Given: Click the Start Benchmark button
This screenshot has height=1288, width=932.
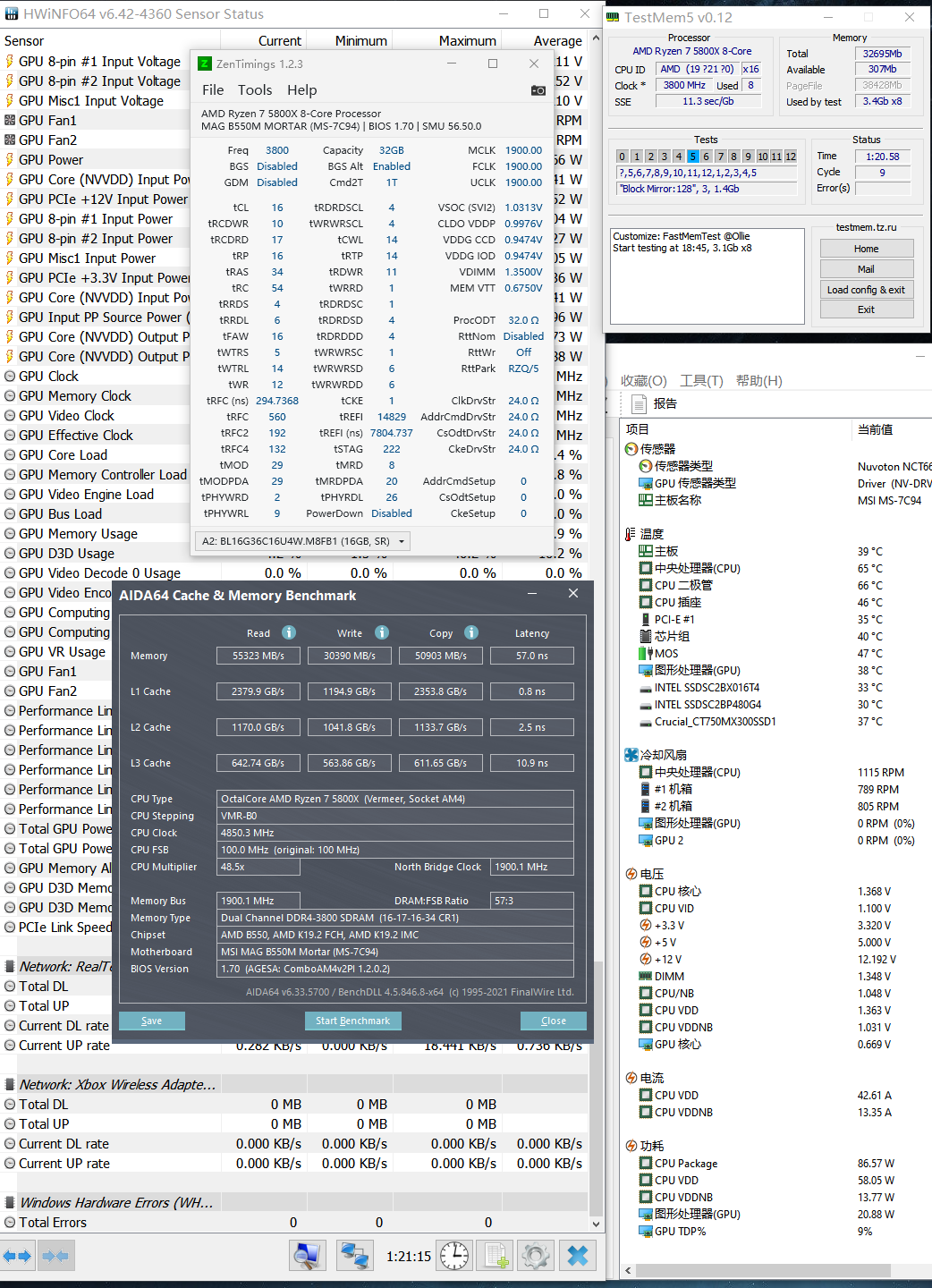Looking at the screenshot, I should [352, 1021].
